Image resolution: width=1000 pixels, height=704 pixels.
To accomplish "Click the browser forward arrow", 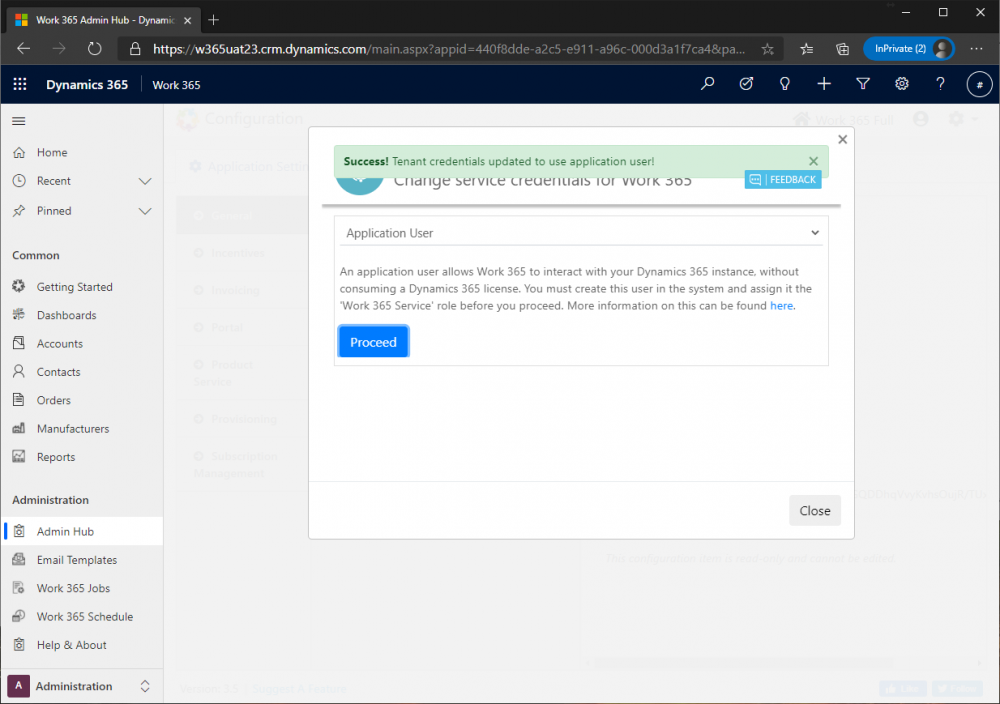I will pos(59,48).
